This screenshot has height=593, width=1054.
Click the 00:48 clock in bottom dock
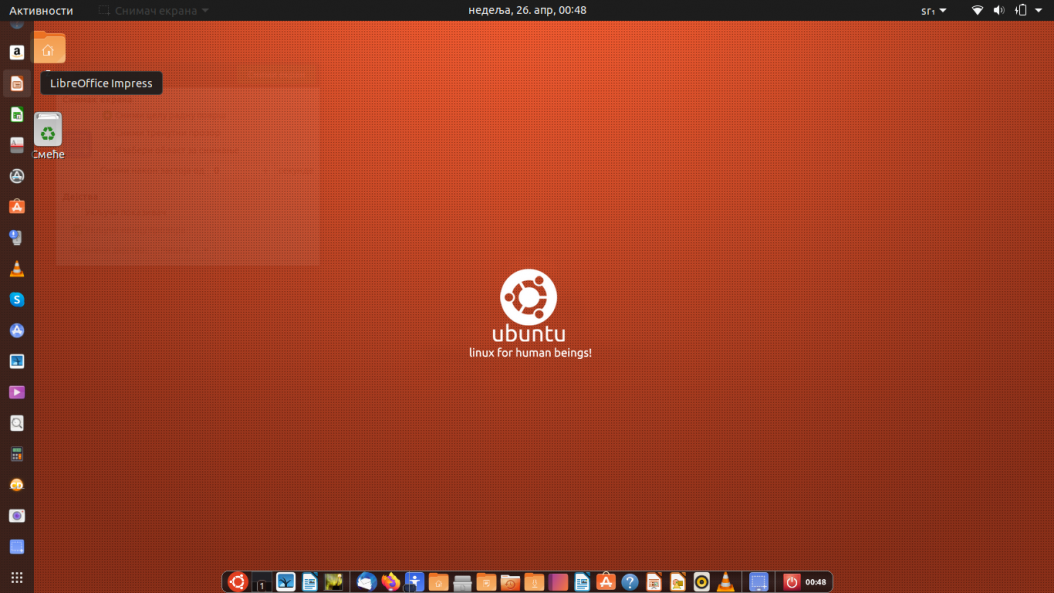[x=816, y=582]
